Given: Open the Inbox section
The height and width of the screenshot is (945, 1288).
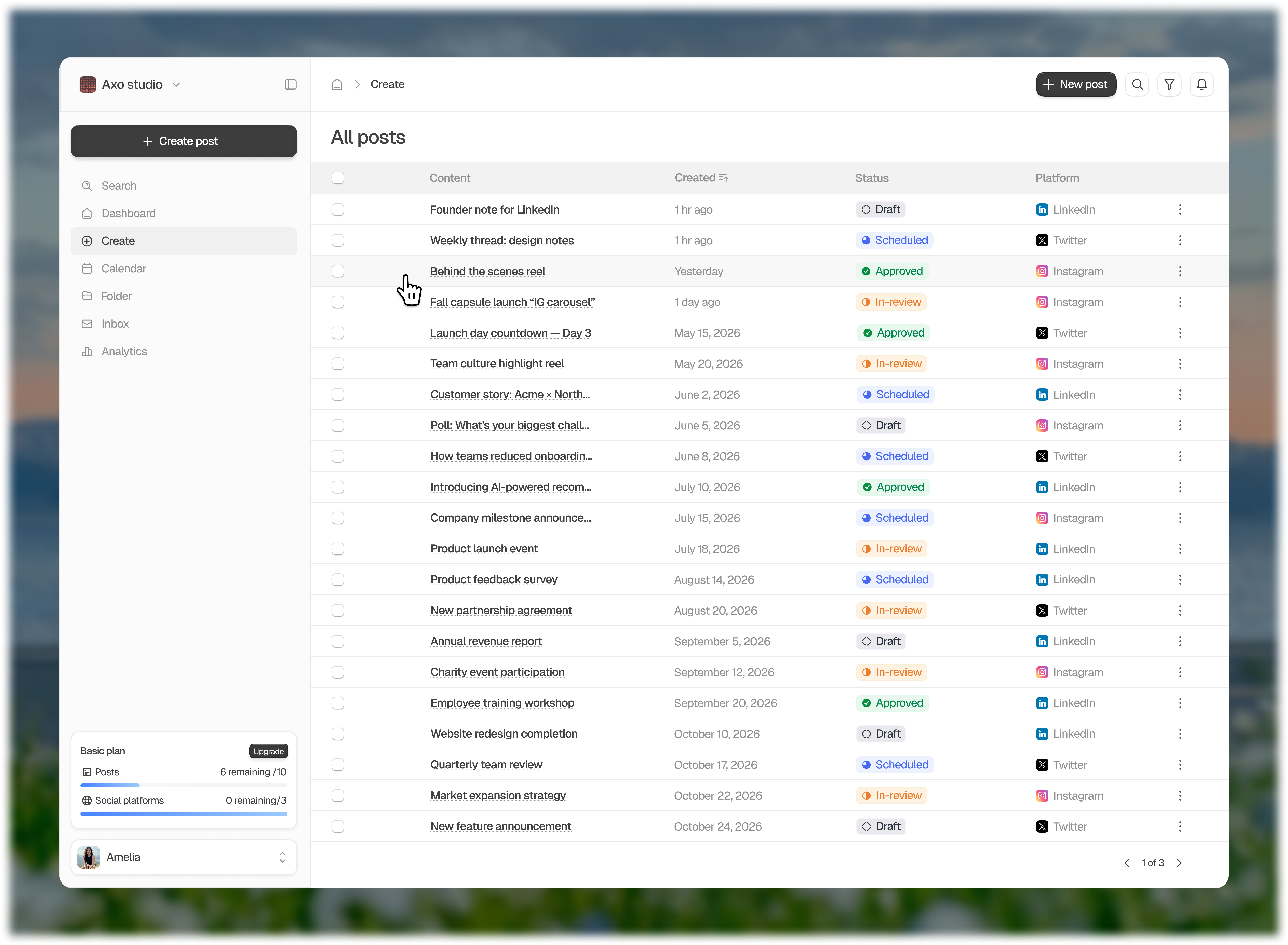Looking at the screenshot, I should point(184,324).
